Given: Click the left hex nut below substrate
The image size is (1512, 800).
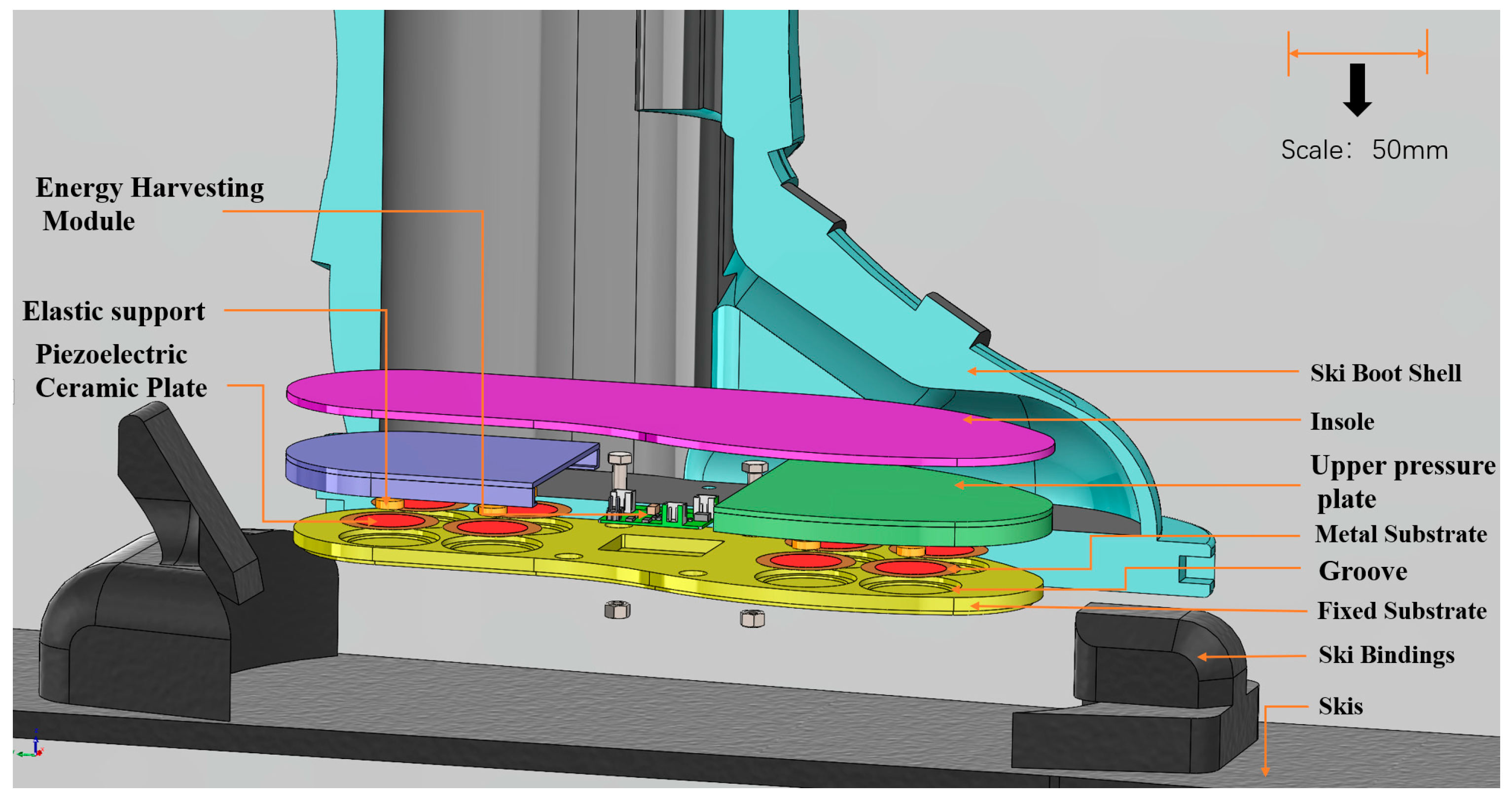Looking at the screenshot, I should tap(617, 610).
